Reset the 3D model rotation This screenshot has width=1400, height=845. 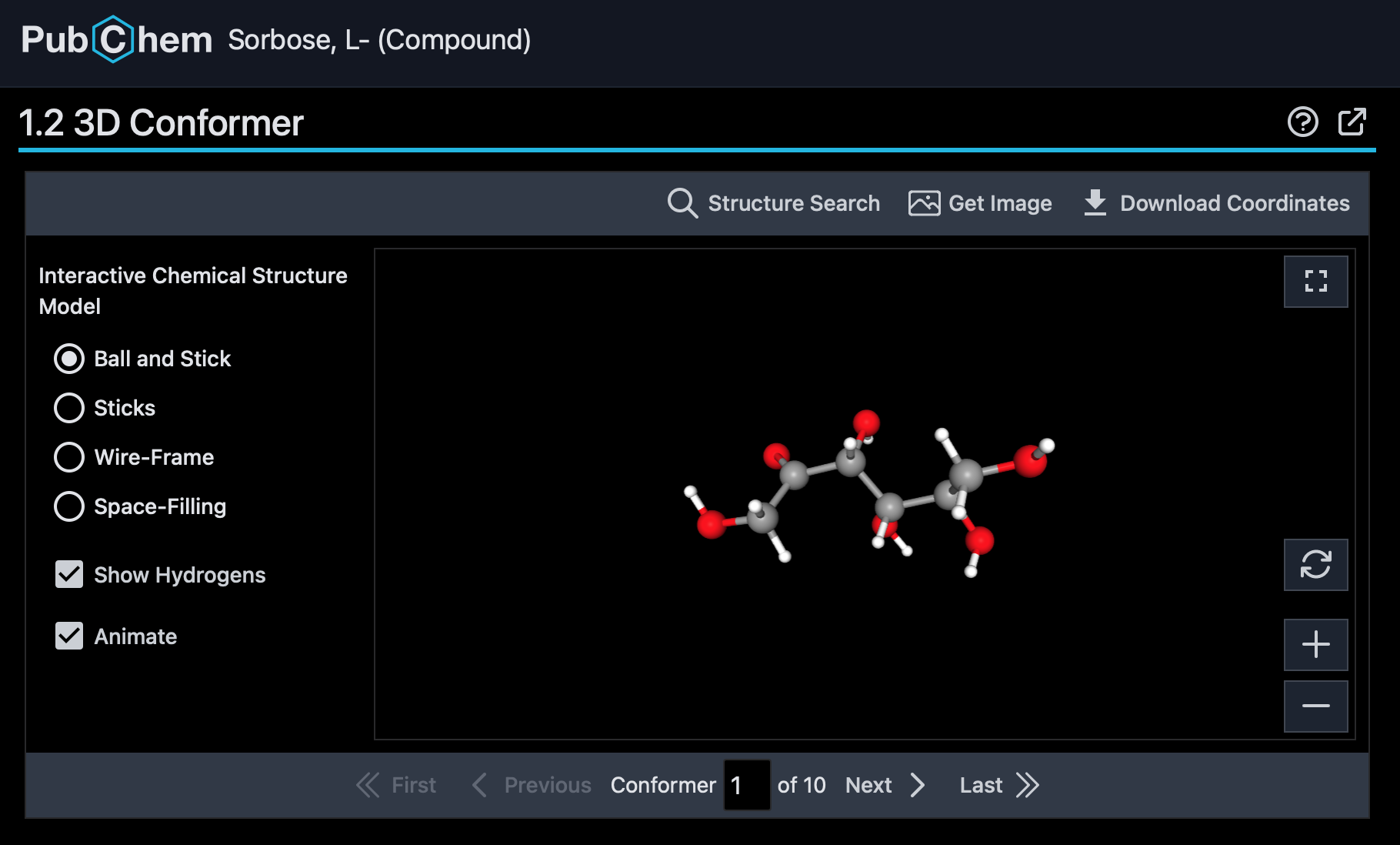click(x=1315, y=565)
